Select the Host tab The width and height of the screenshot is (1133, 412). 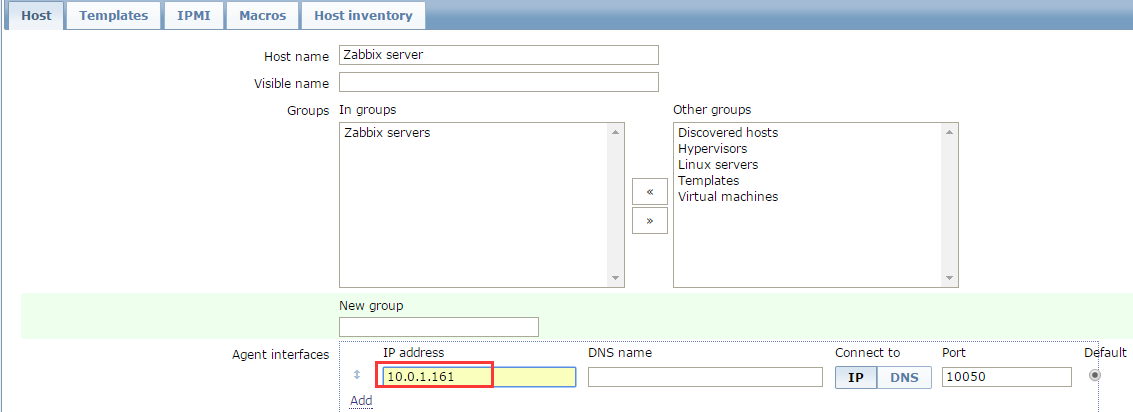tap(36, 15)
